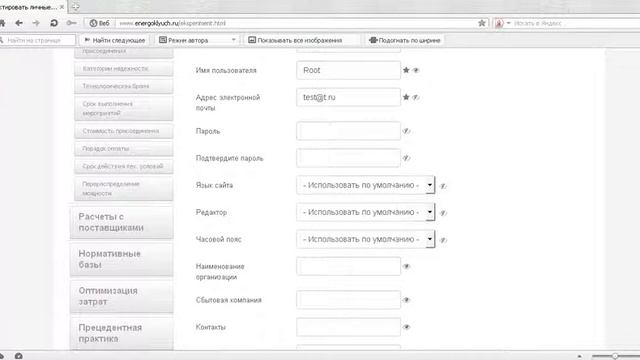
Task: Open Срок выполнения мероприятий sidebar item
Action: pos(124,108)
